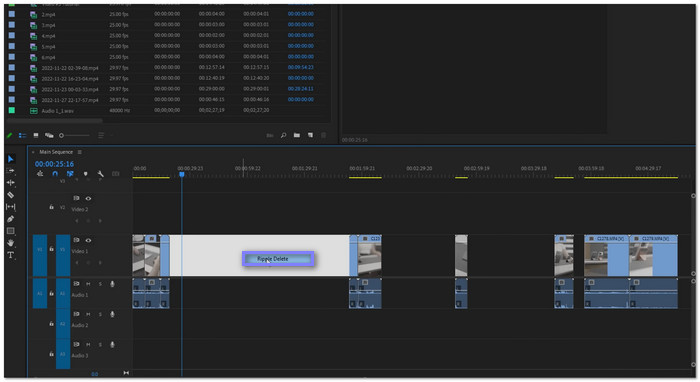The height and width of the screenshot is (382, 700).
Task: Toggle the captions track options icon
Action: tap(116, 174)
